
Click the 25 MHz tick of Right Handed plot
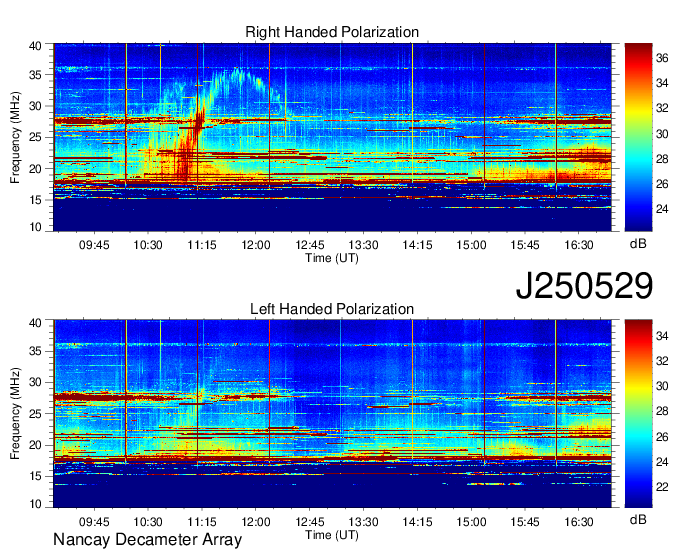[x=35, y=137]
